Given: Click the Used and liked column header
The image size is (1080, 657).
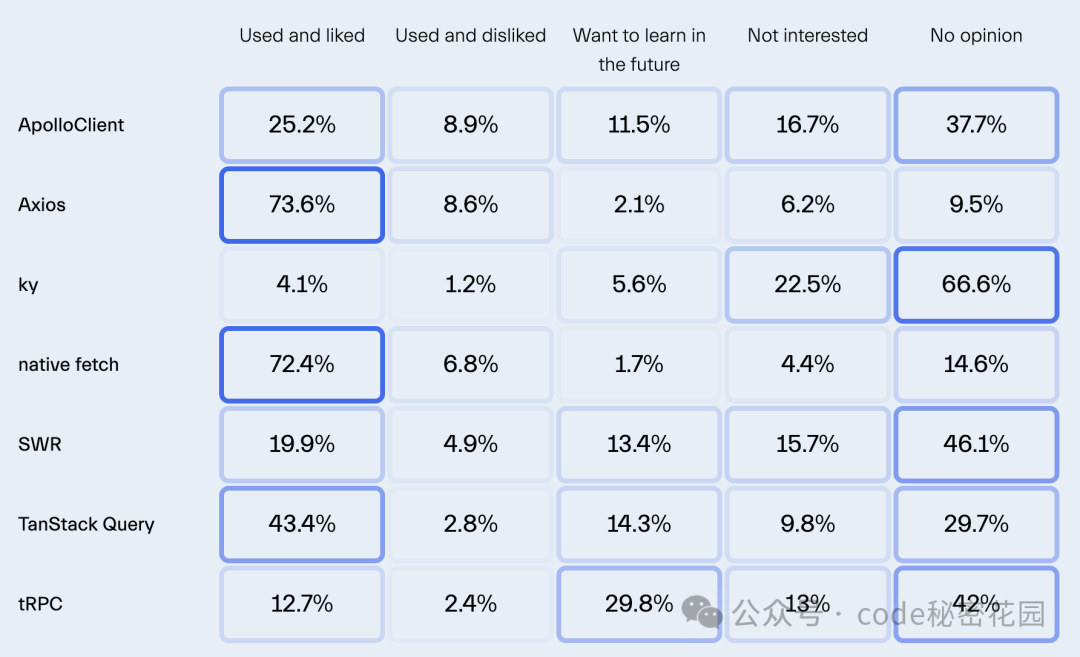Looking at the screenshot, I should (x=302, y=35).
